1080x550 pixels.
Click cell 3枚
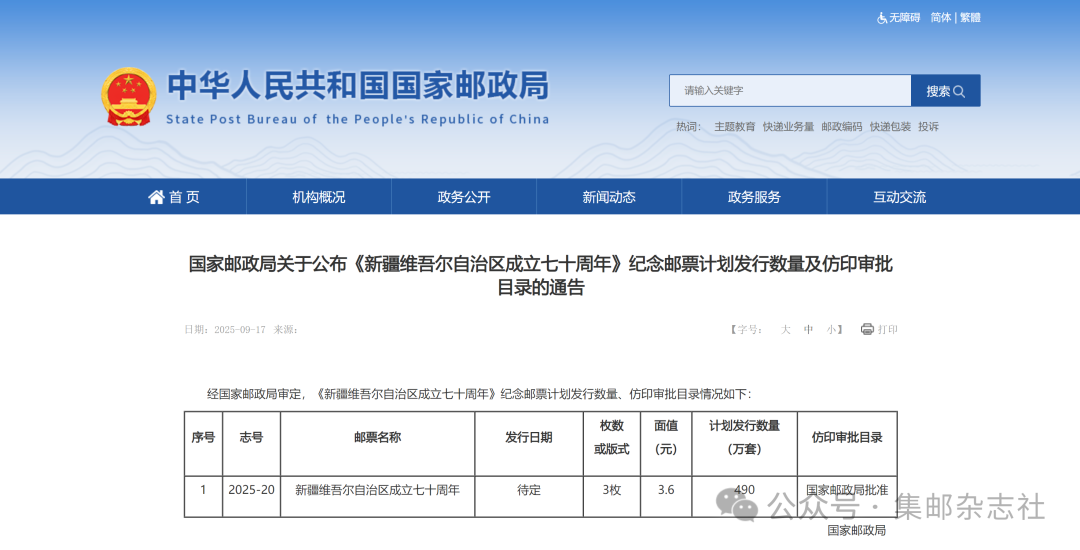[612, 490]
